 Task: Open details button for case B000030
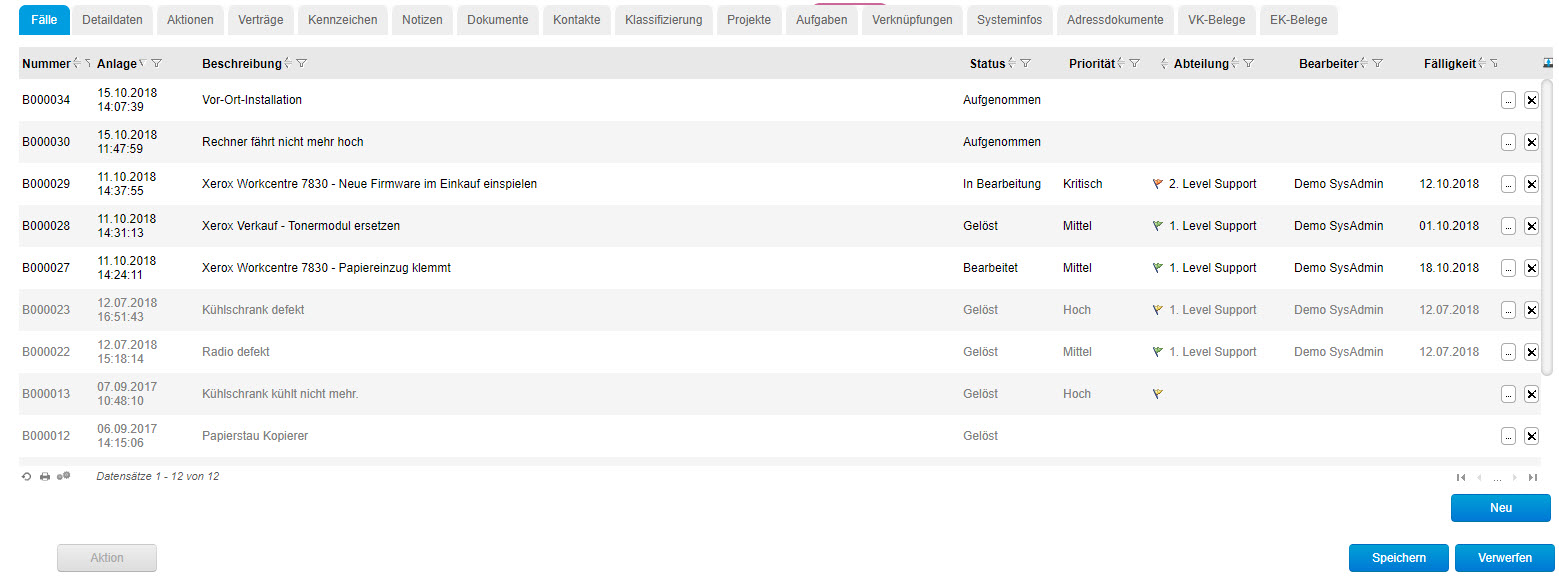coord(1508,142)
